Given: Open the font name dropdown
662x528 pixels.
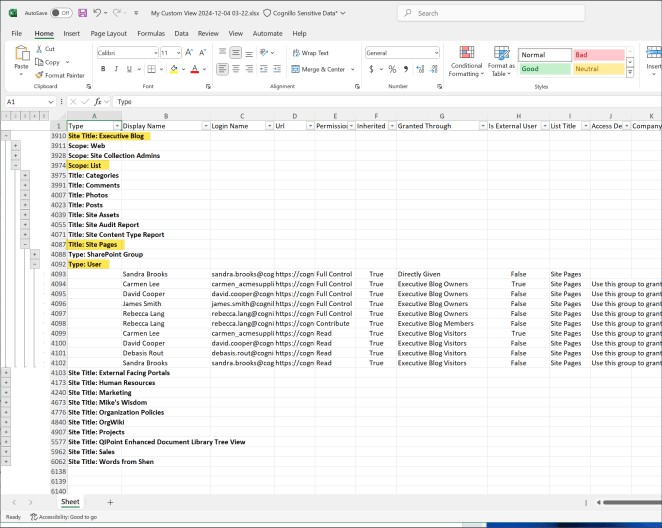Looking at the screenshot, I should tap(155, 53).
